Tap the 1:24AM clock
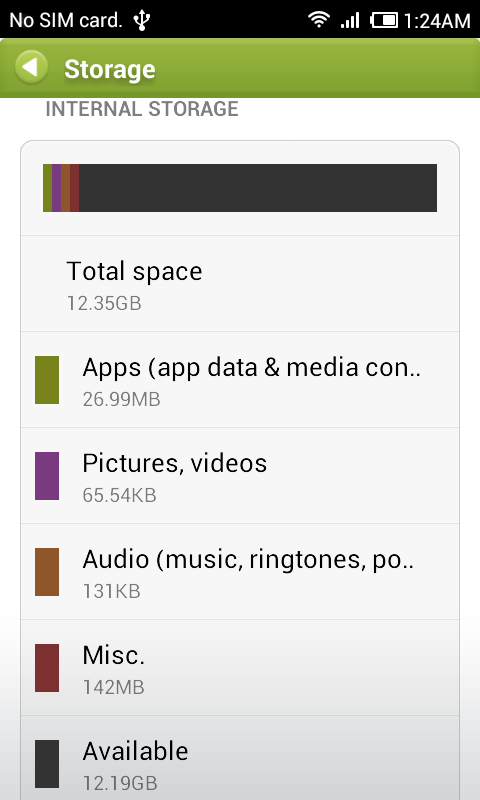 click(437, 20)
